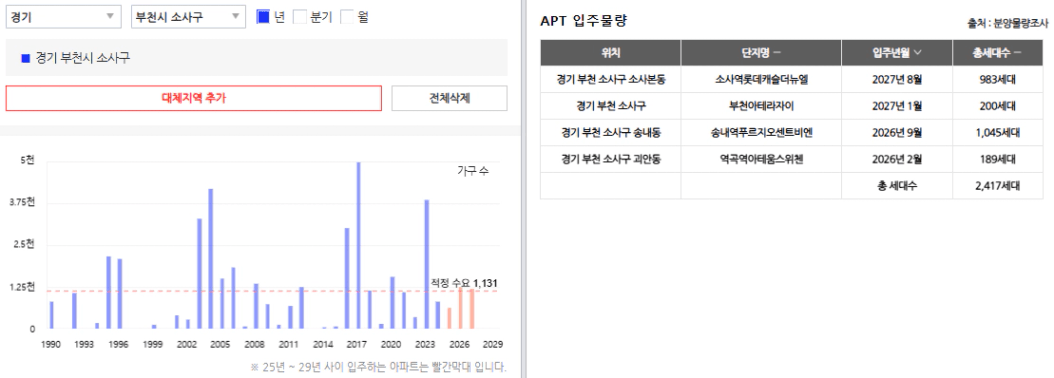Open the 경기 province dropdown
The width and height of the screenshot is (1054, 378).
point(63,17)
